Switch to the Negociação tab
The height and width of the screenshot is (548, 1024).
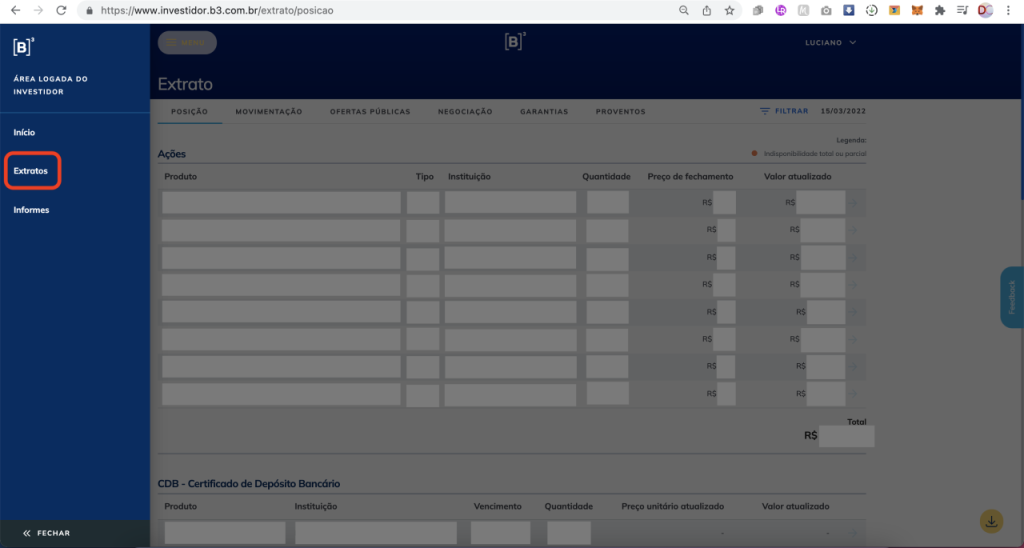coord(465,112)
